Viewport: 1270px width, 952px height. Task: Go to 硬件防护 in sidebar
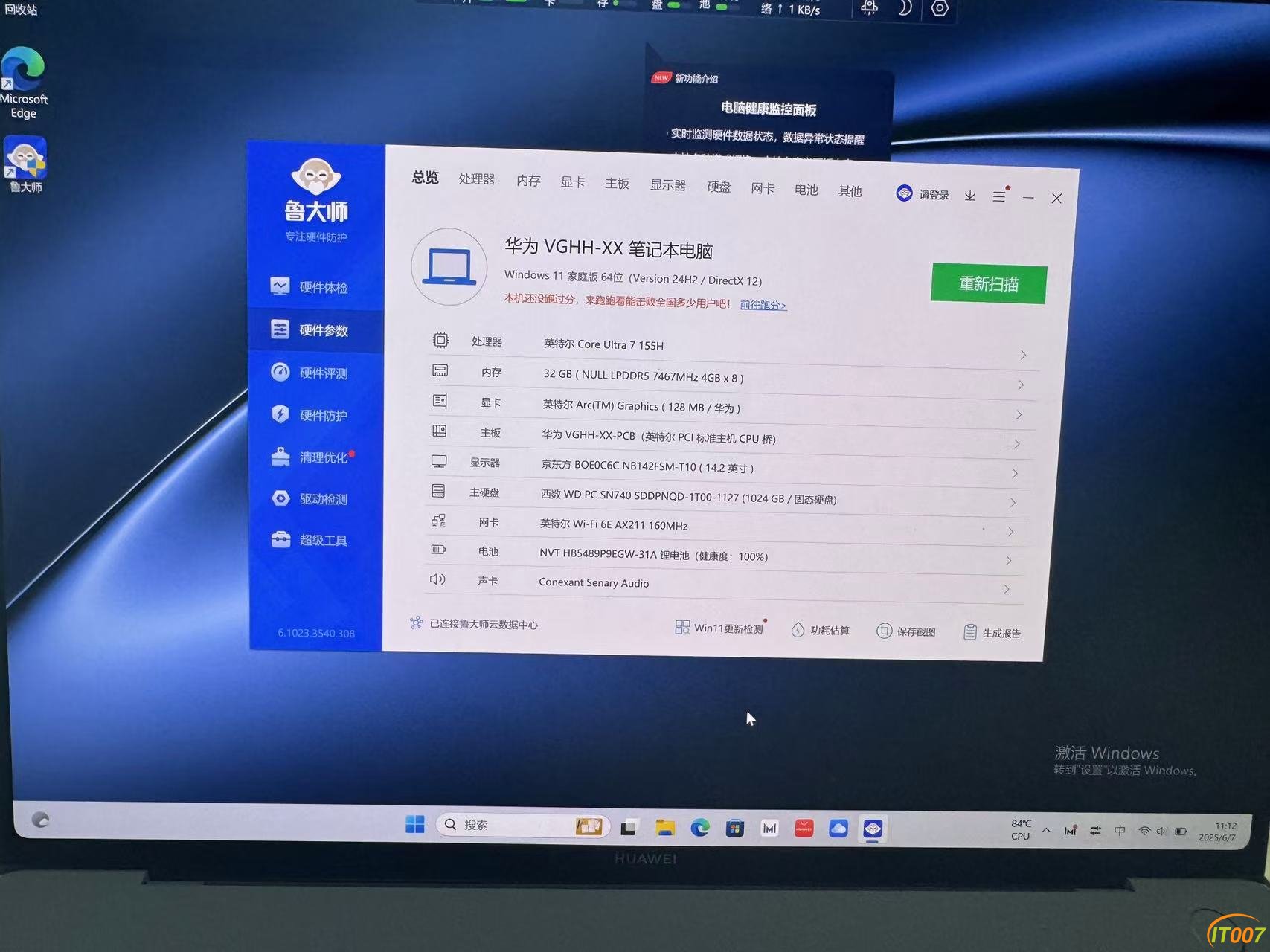310,415
